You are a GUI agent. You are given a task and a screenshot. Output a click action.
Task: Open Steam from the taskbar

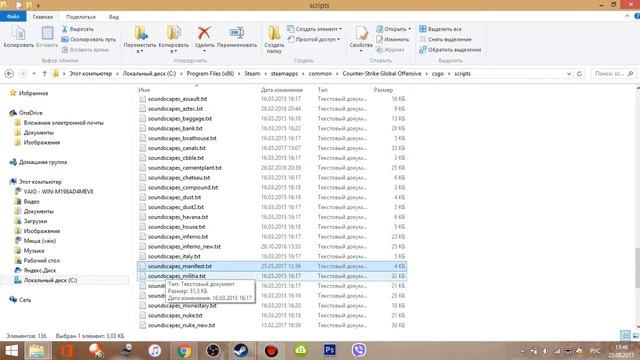241,351
